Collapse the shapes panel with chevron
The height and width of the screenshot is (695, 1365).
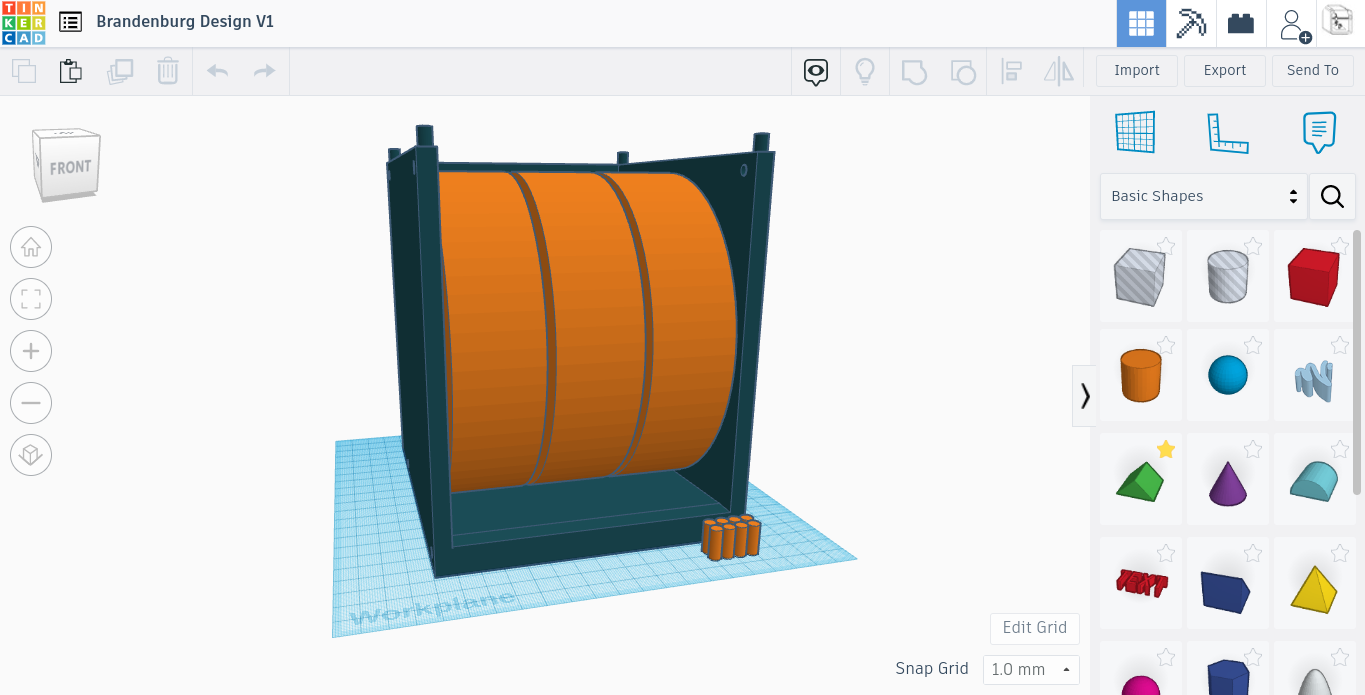1084,395
